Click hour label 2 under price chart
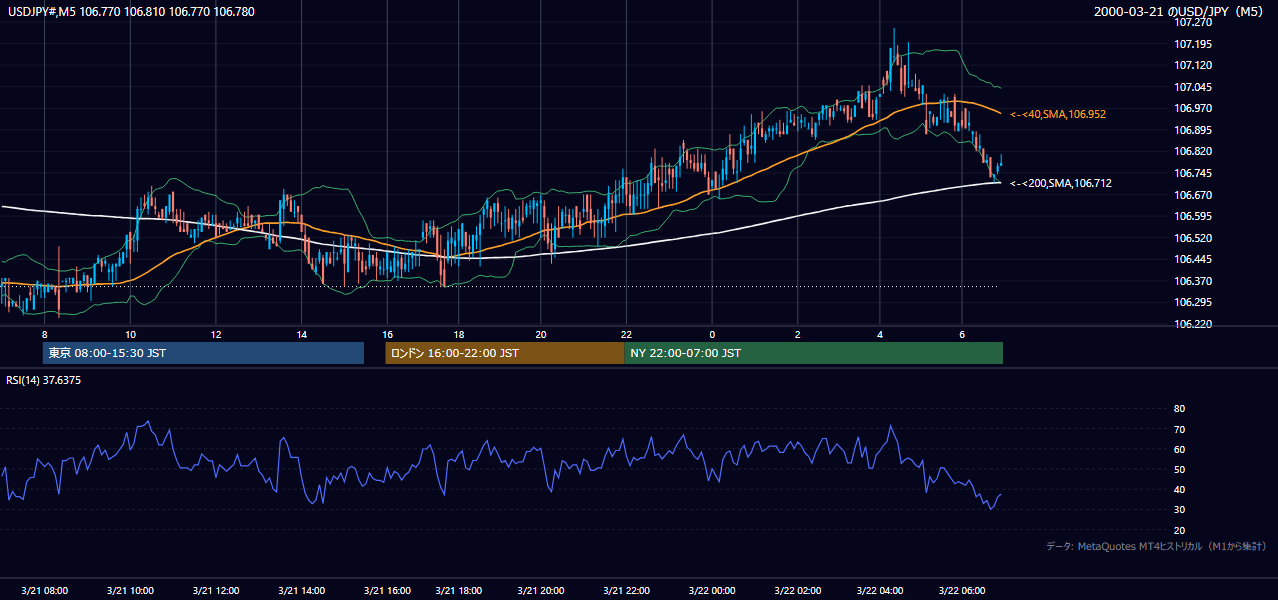The image size is (1278, 600). 798,334
